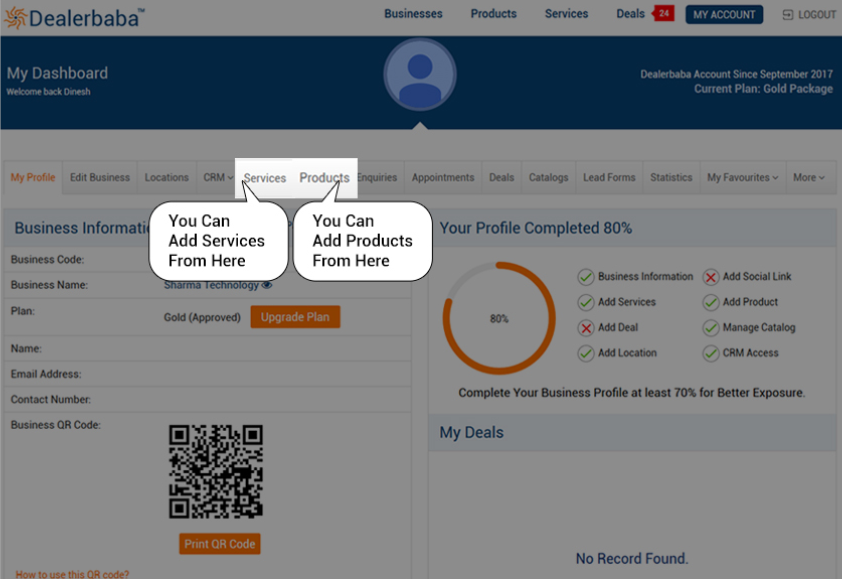Expand the My Favourites dropdown
The width and height of the screenshot is (842, 579).
click(x=743, y=177)
